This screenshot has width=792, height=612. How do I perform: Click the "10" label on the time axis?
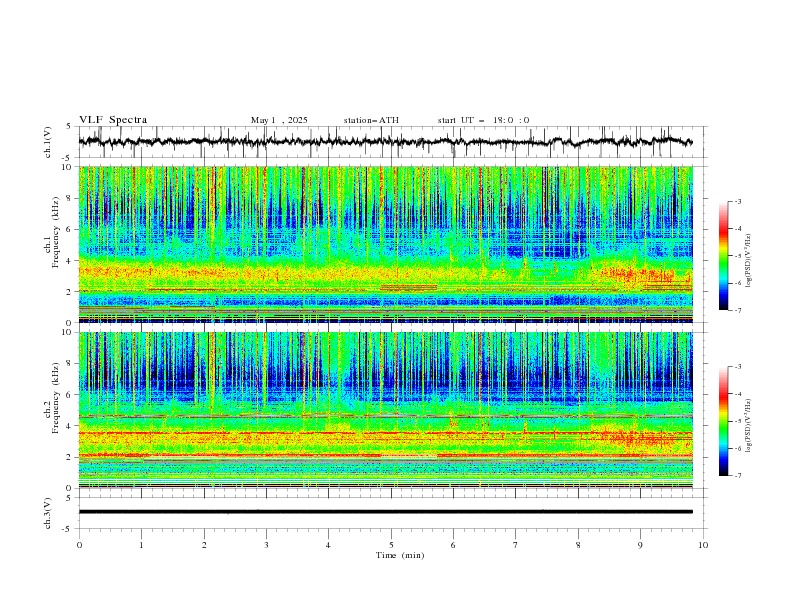(703, 545)
